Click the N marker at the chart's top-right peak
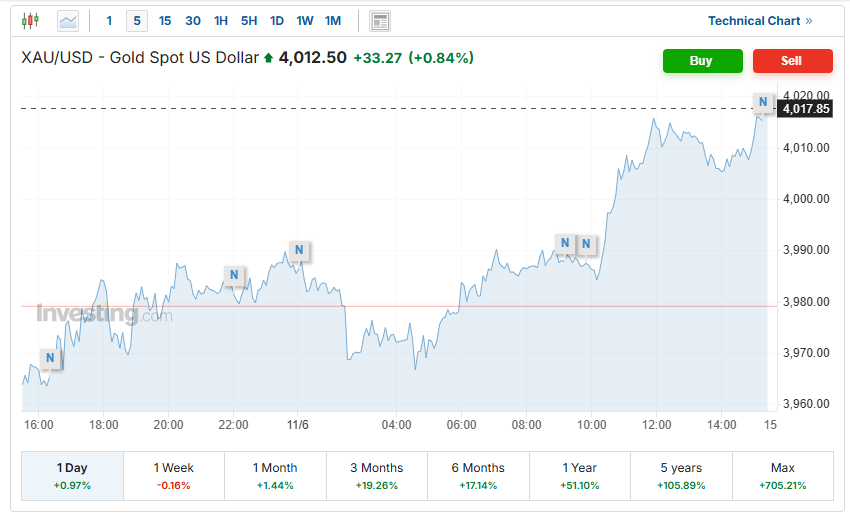Screen dimensions: 850x520 coord(763,102)
